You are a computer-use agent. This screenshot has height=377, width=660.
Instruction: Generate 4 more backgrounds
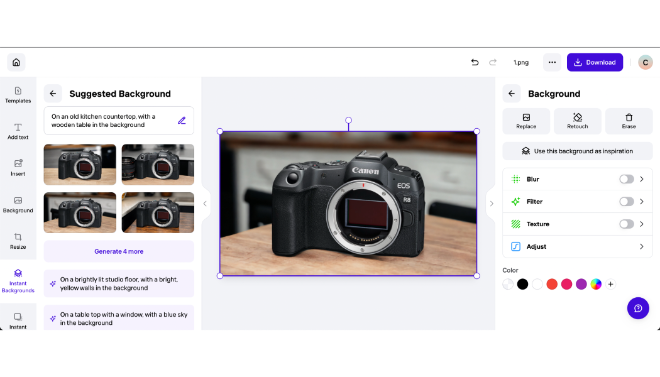tap(119, 251)
